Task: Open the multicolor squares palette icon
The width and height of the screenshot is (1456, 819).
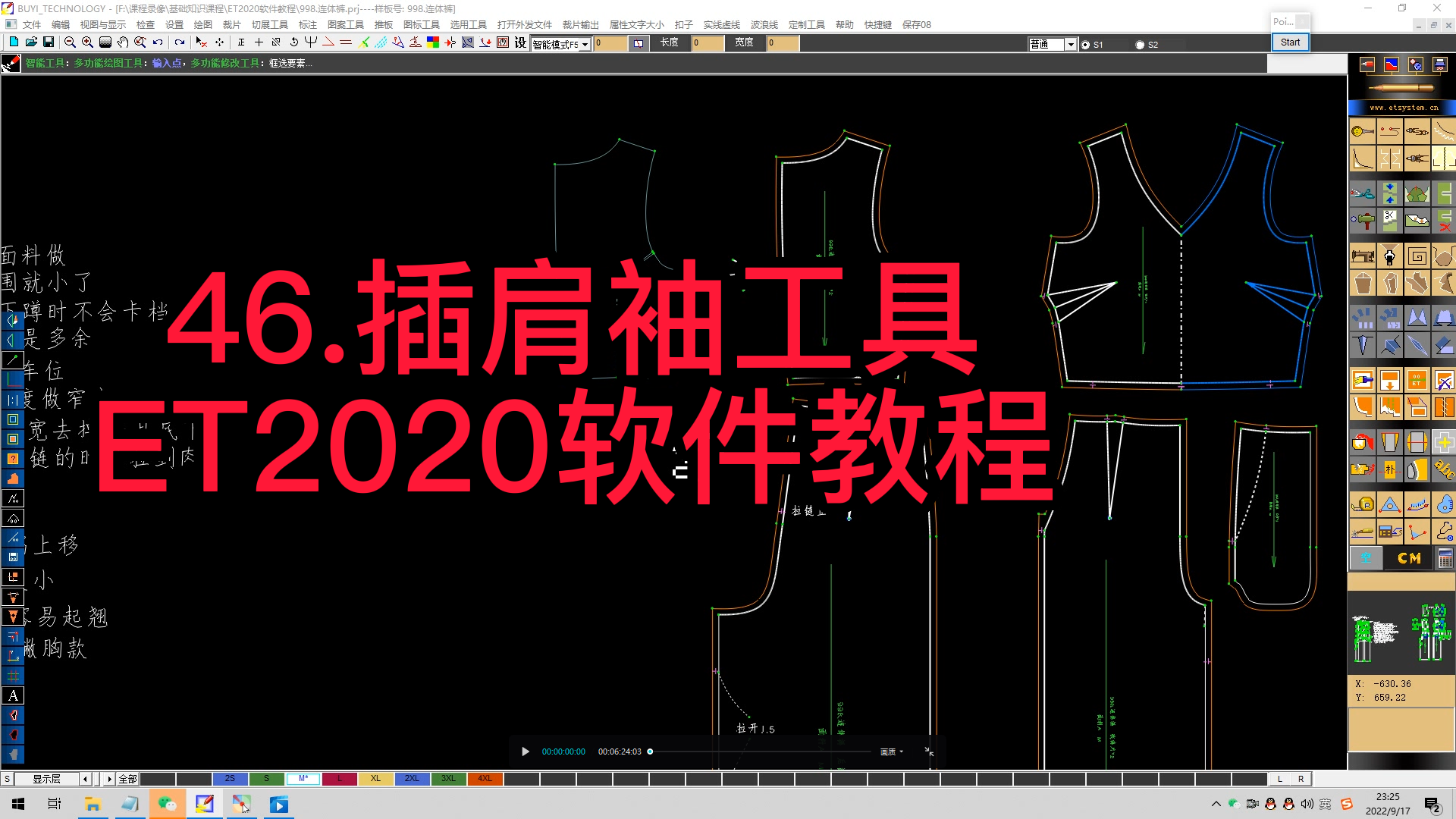Action: (433, 42)
